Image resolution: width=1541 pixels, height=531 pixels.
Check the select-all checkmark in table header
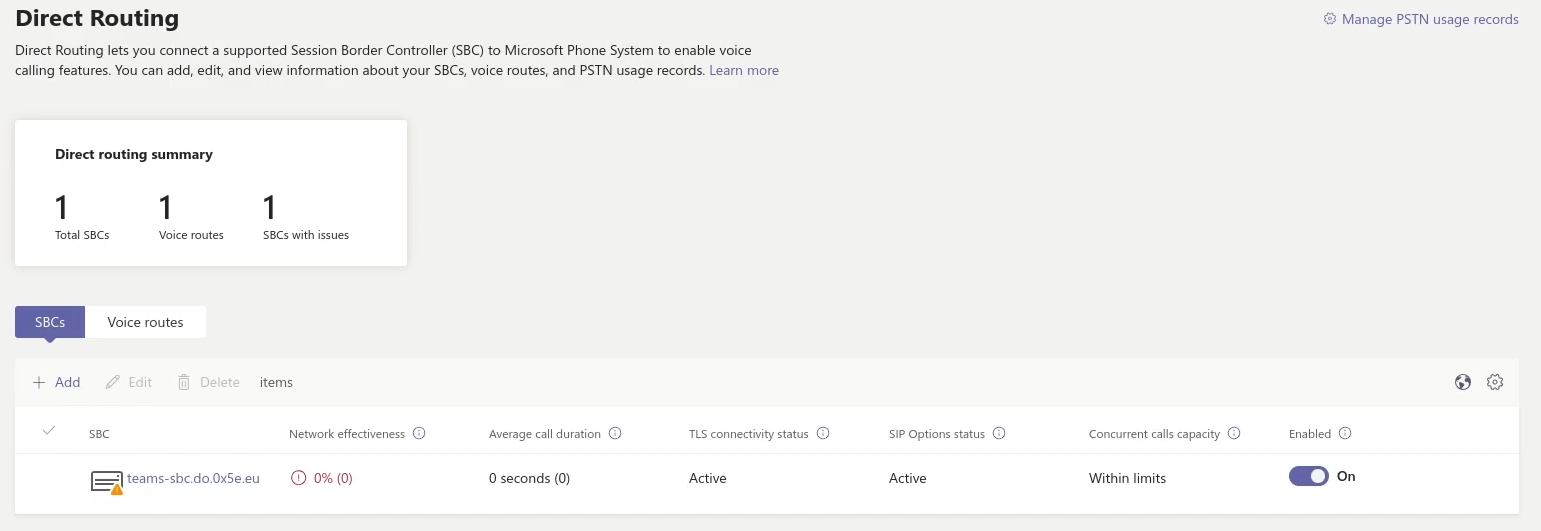pyautogui.click(x=49, y=431)
